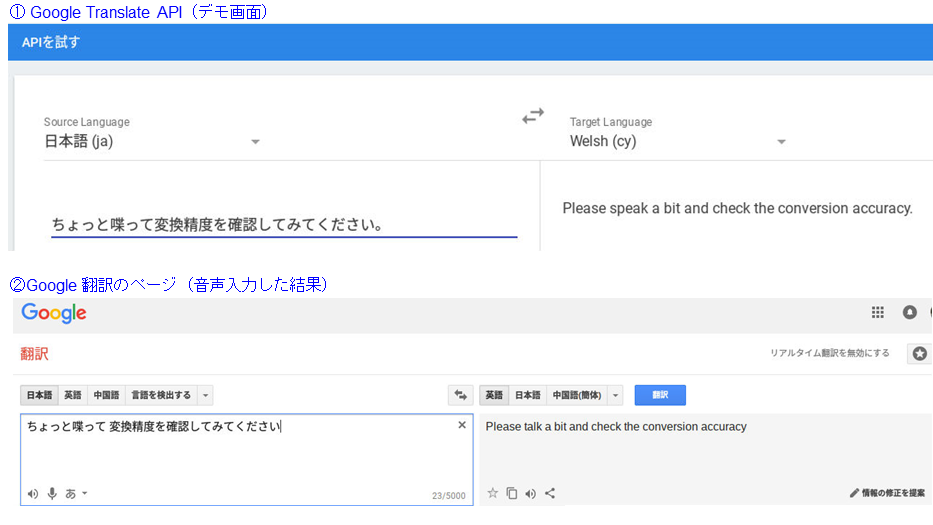Open the Source Language 日本語 (ja) dropdown
The width and height of the screenshot is (933, 525).
[152, 142]
